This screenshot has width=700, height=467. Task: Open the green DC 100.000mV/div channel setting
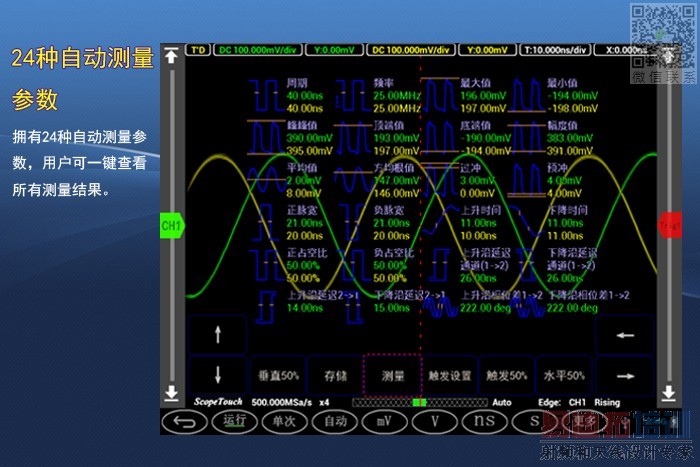[258, 50]
